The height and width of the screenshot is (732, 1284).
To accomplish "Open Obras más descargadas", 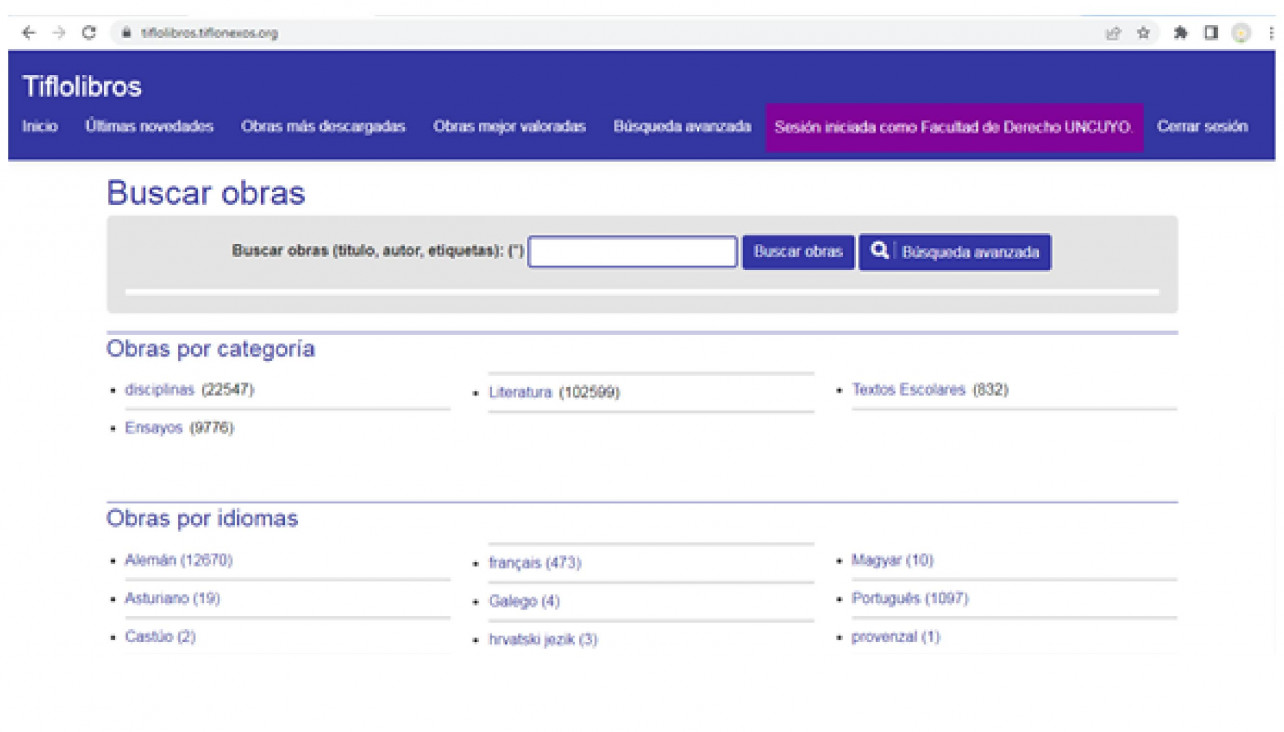I will [x=323, y=127].
